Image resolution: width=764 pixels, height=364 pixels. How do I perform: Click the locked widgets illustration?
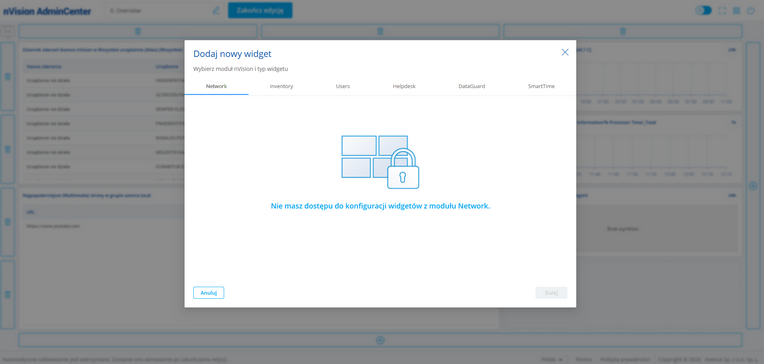pos(380,162)
